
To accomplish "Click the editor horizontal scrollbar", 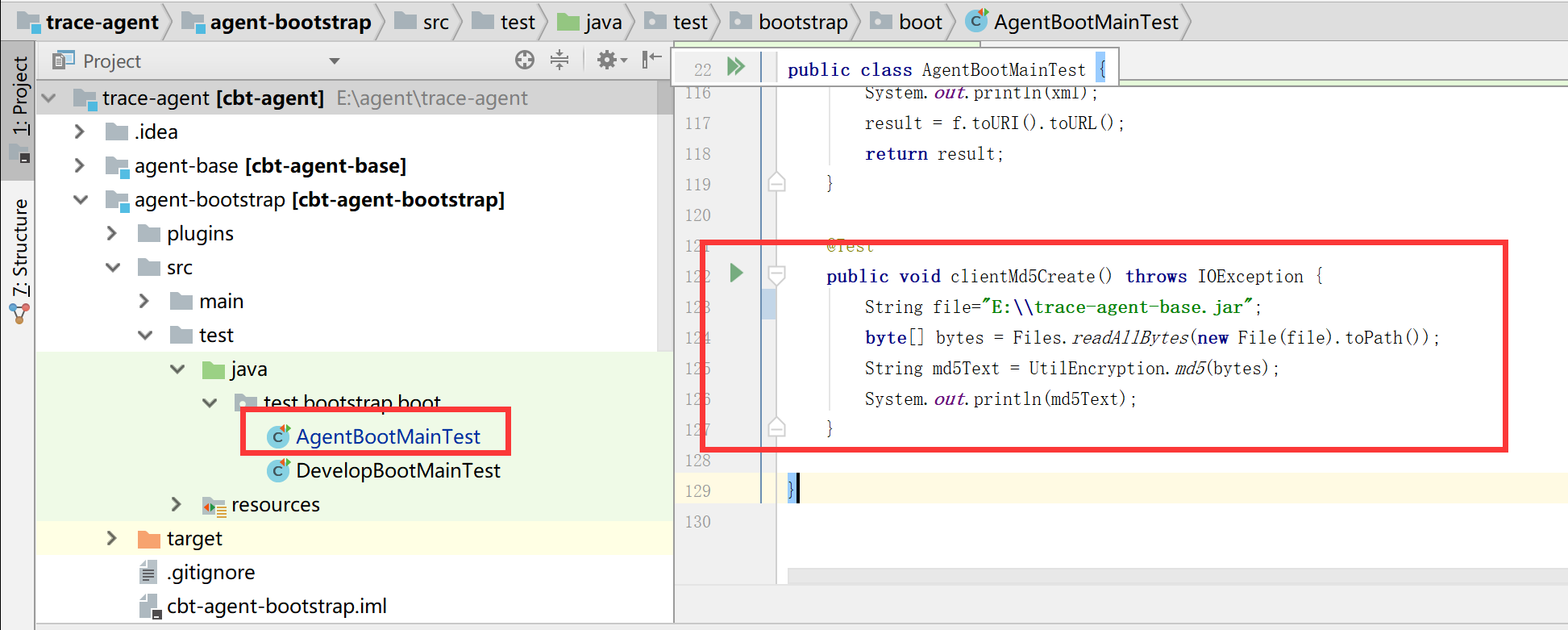I will click(x=1178, y=576).
